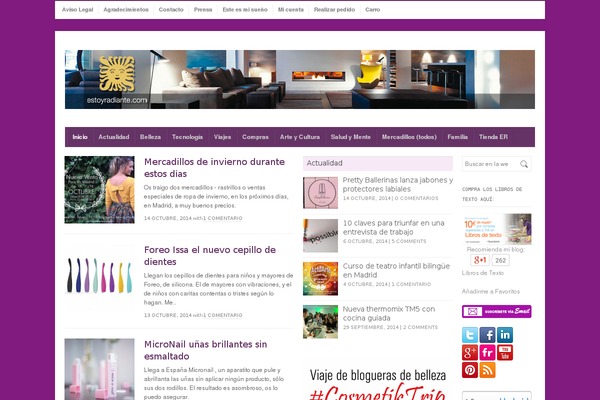The image size is (600, 400).
Task: Select Arte y Cultura in navigation
Action: point(300,137)
